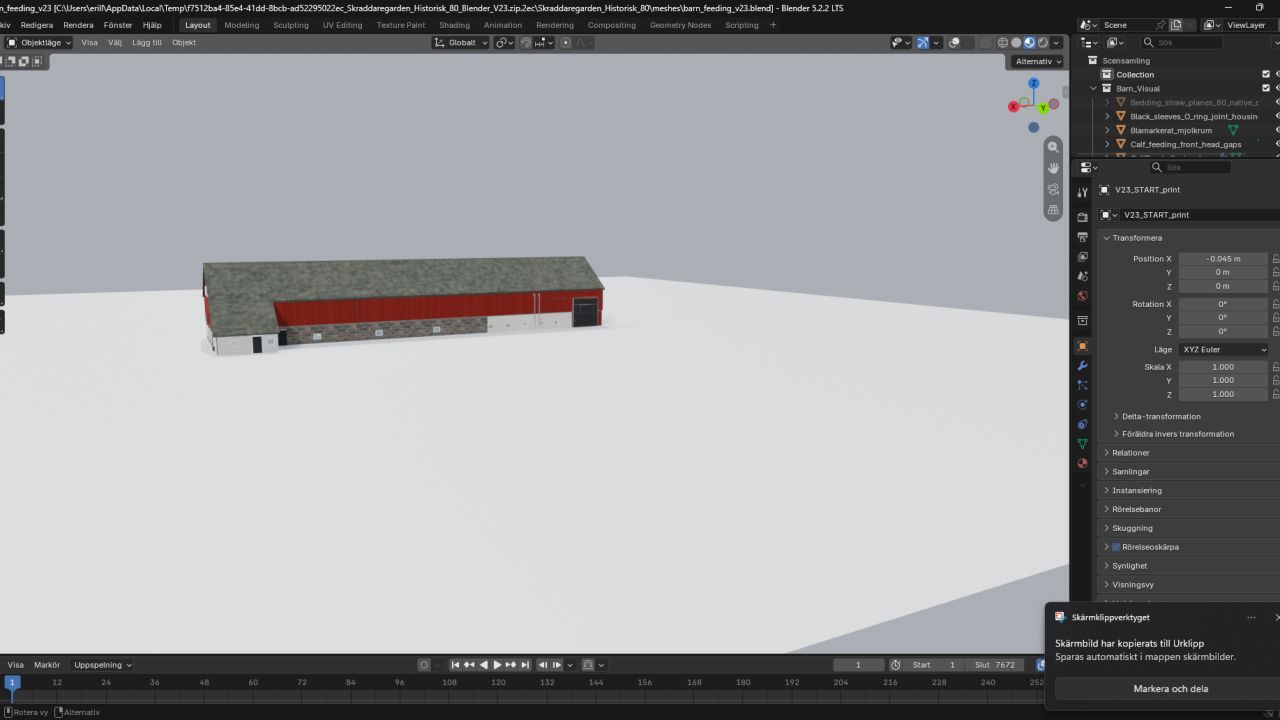
Task: Open the Rendera menu
Action: point(78,25)
